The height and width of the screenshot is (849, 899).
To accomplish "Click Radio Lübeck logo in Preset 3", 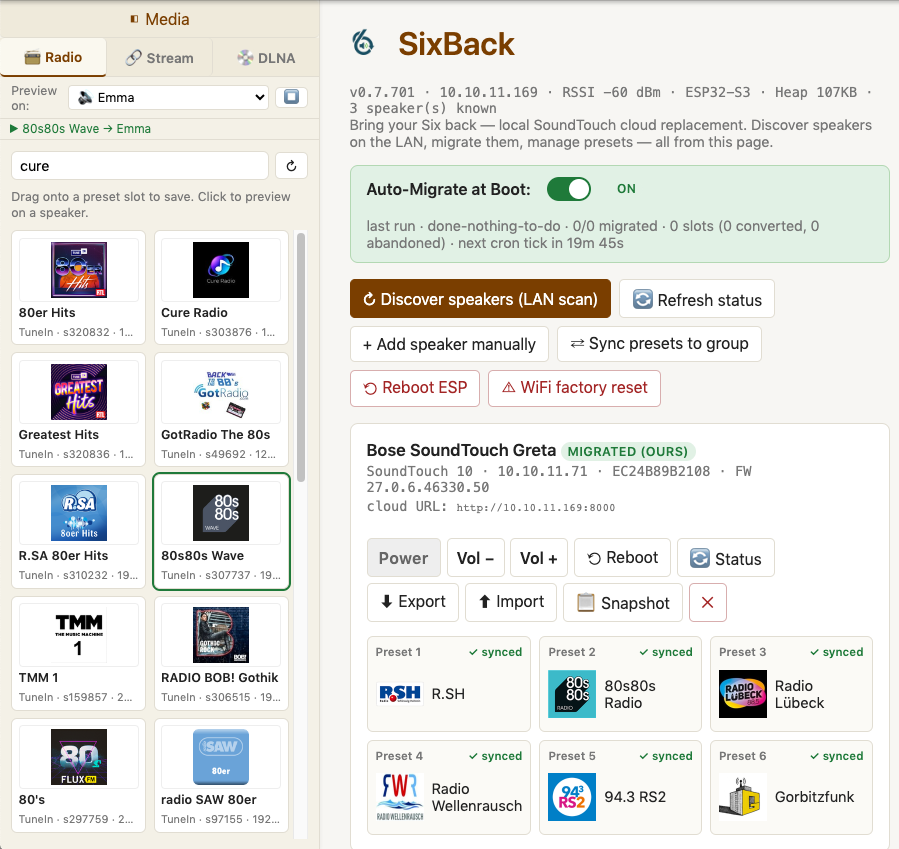I will click(742, 694).
